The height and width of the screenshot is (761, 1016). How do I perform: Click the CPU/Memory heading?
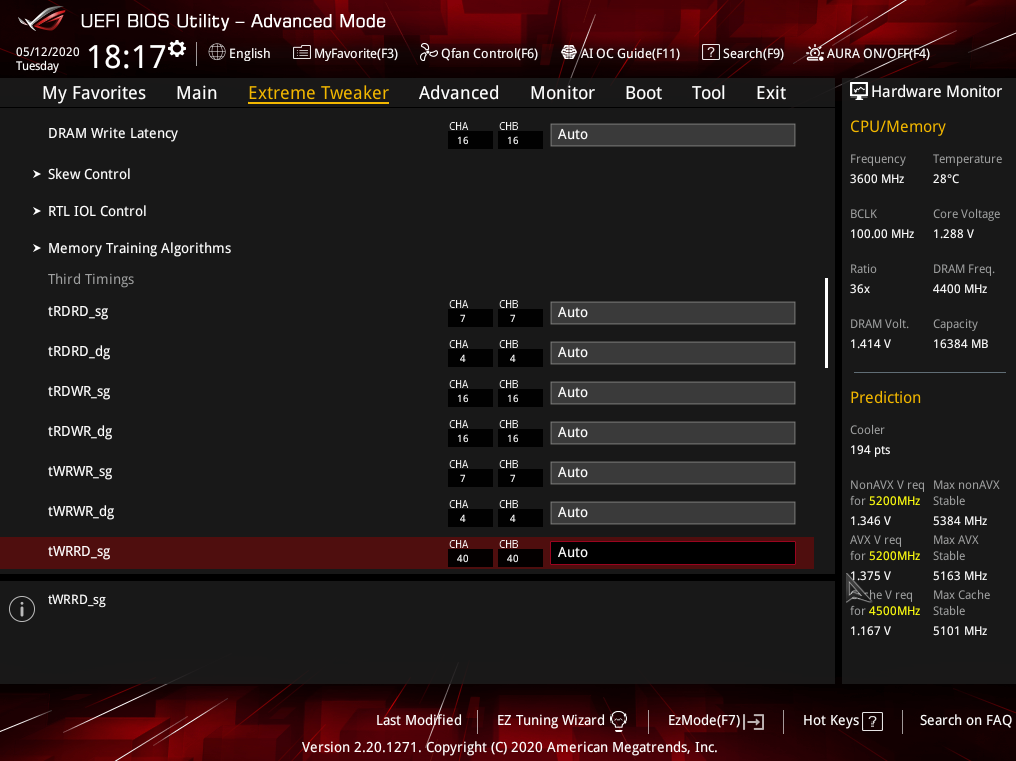coord(897,126)
